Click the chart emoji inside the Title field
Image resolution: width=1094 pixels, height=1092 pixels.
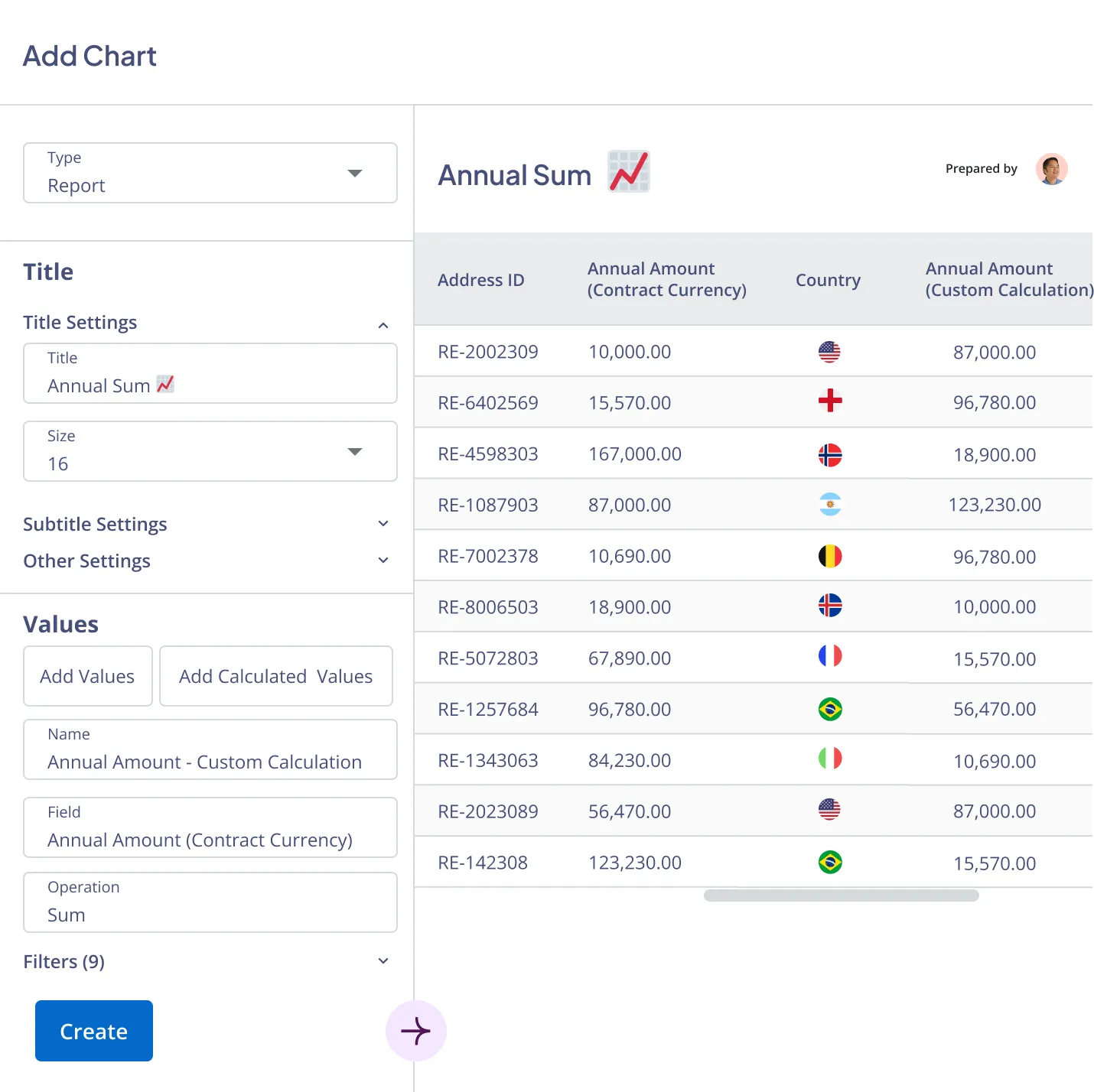[165, 384]
